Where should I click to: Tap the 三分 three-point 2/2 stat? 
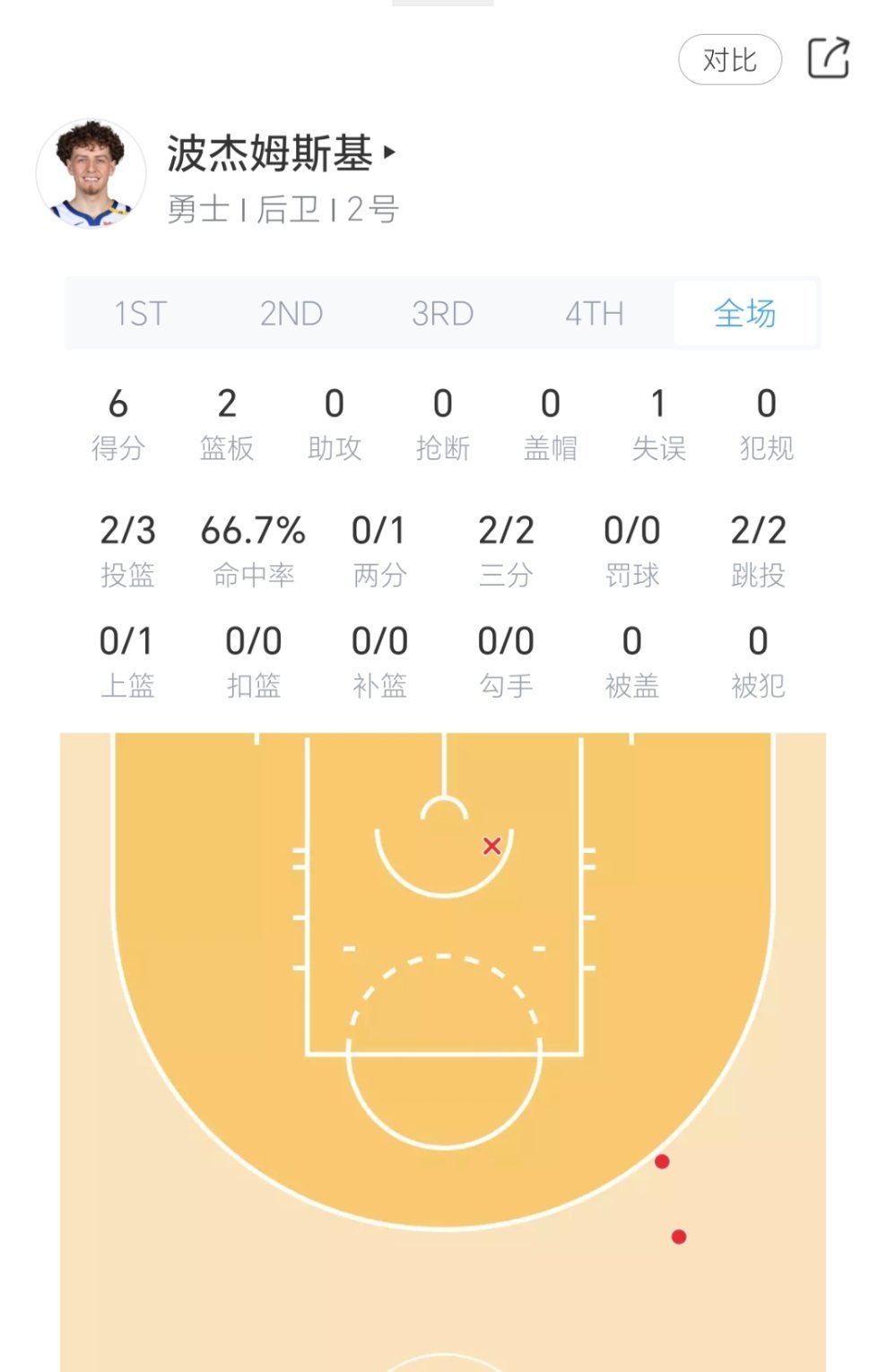tap(506, 551)
